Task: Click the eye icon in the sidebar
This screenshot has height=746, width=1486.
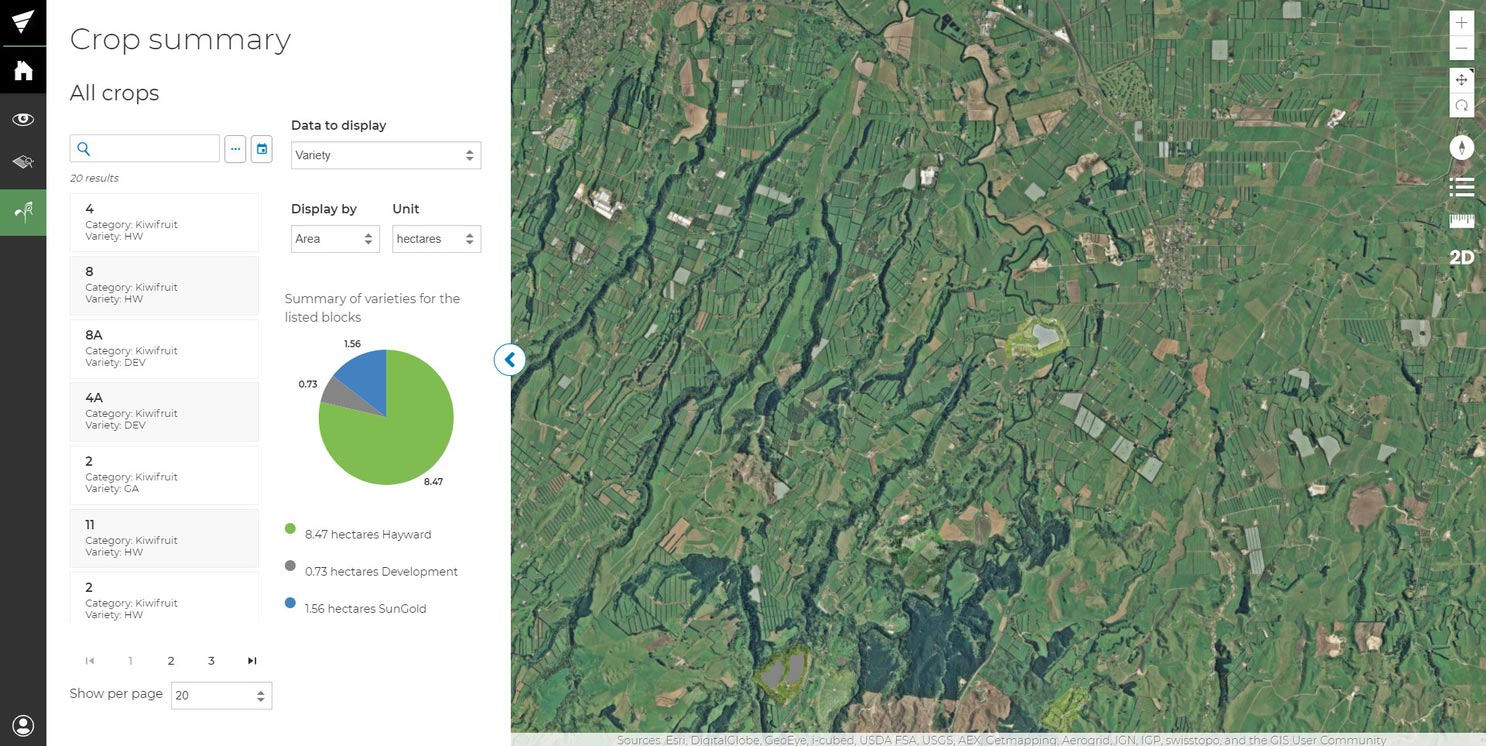Action: tap(23, 119)
